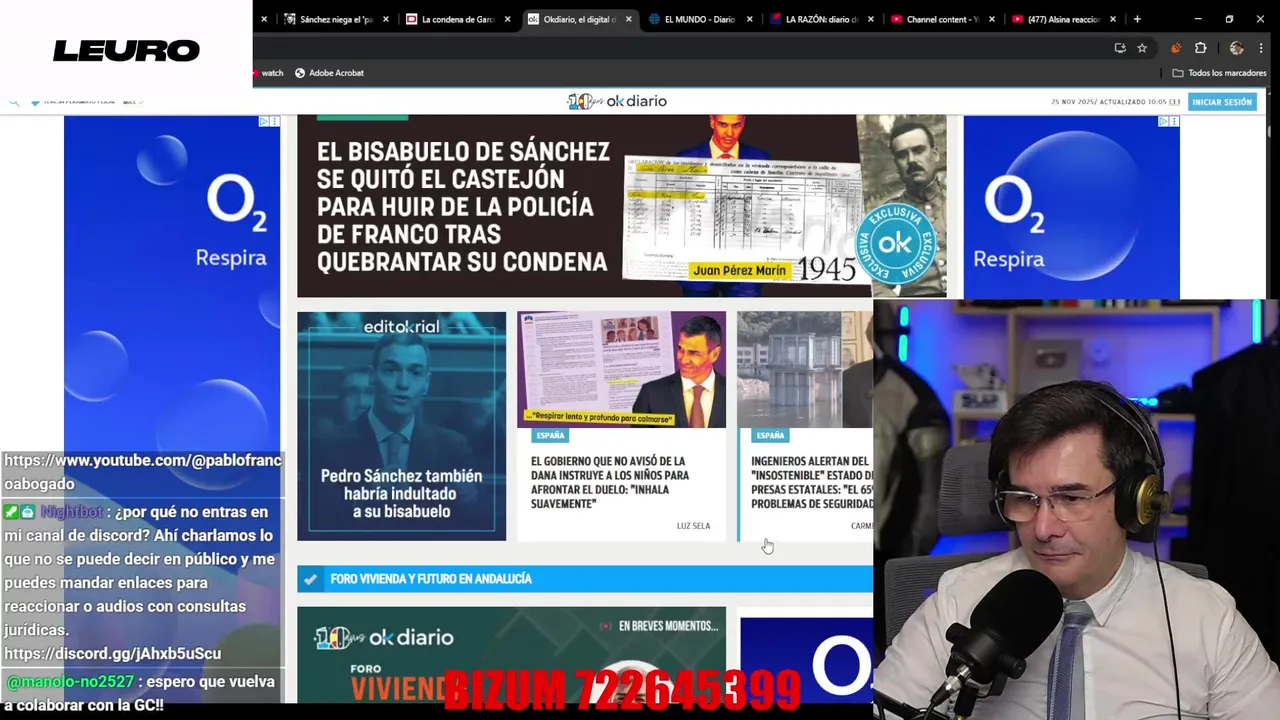Screen dimensions: 1280x720
Task: Close the Alsina reacciona tab
Action: pos(1113,19)
